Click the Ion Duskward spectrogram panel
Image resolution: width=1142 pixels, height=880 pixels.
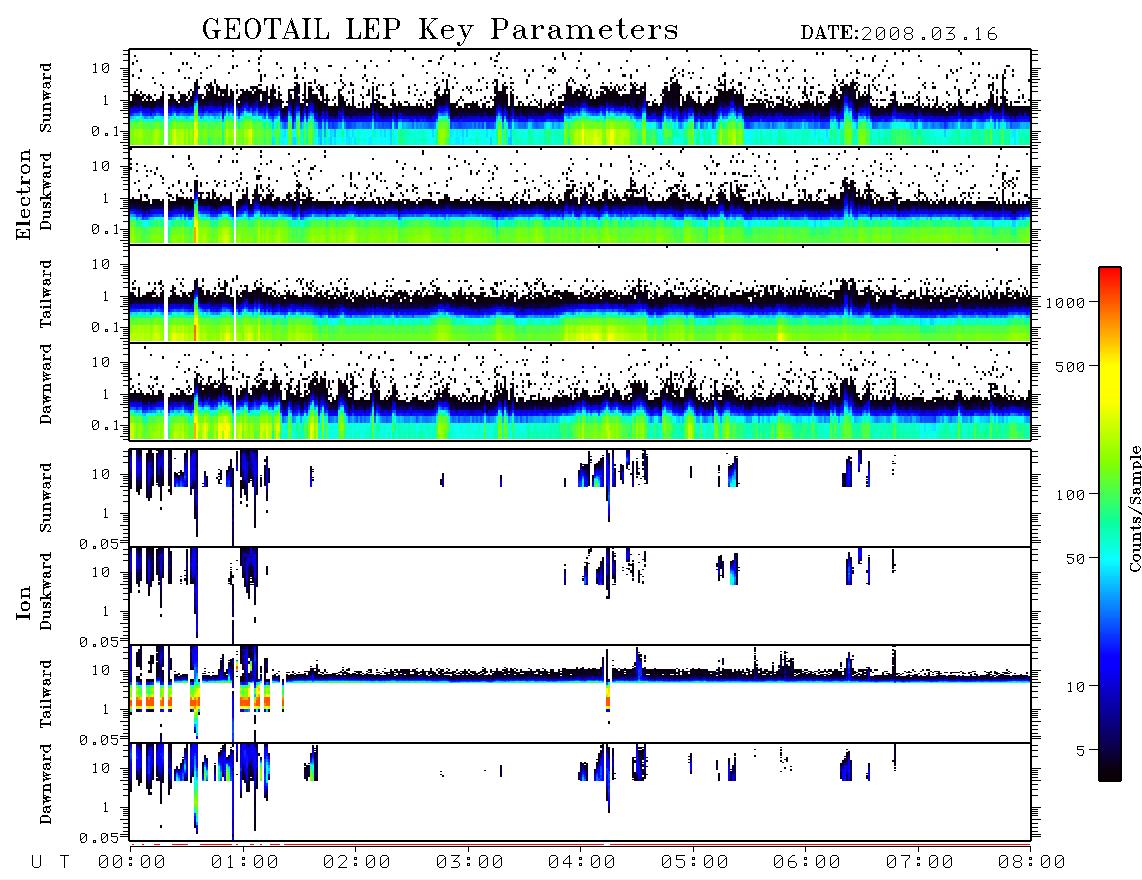[580, 596]
